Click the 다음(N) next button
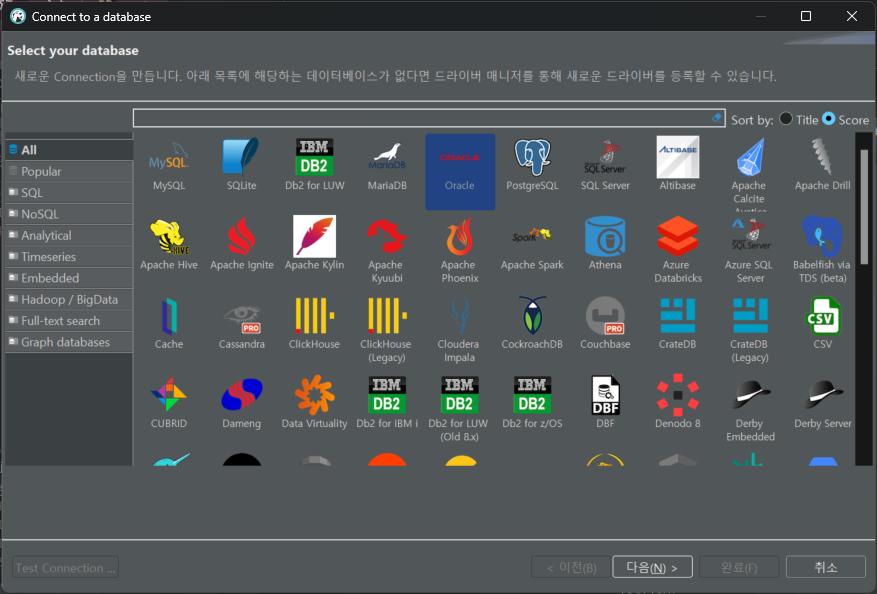The height and width of the screenshot is (594, 877). pyautogui.click(x=652, y=567)
